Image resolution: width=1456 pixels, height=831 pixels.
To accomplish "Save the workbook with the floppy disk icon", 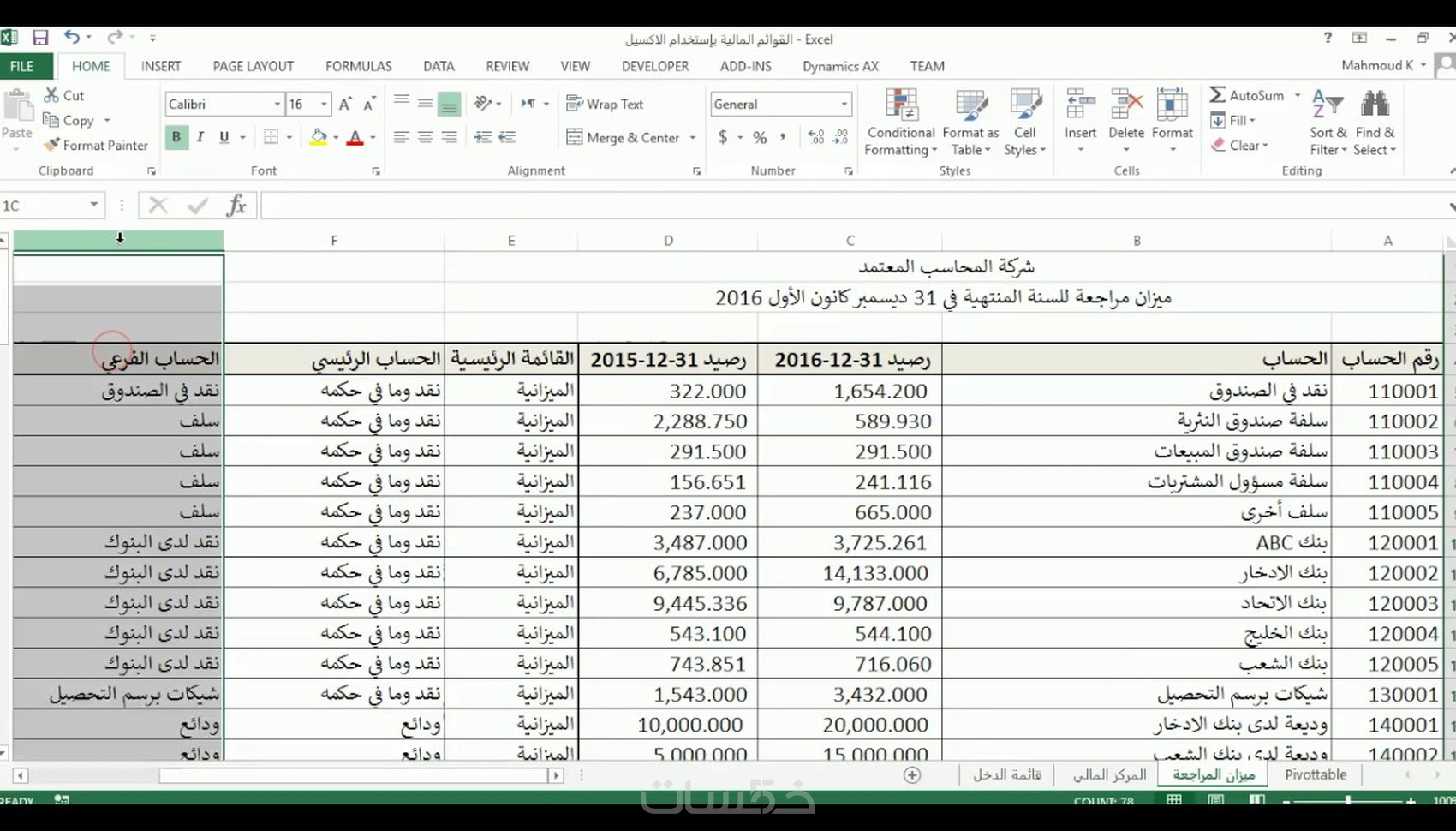I will tap(40, 38).
